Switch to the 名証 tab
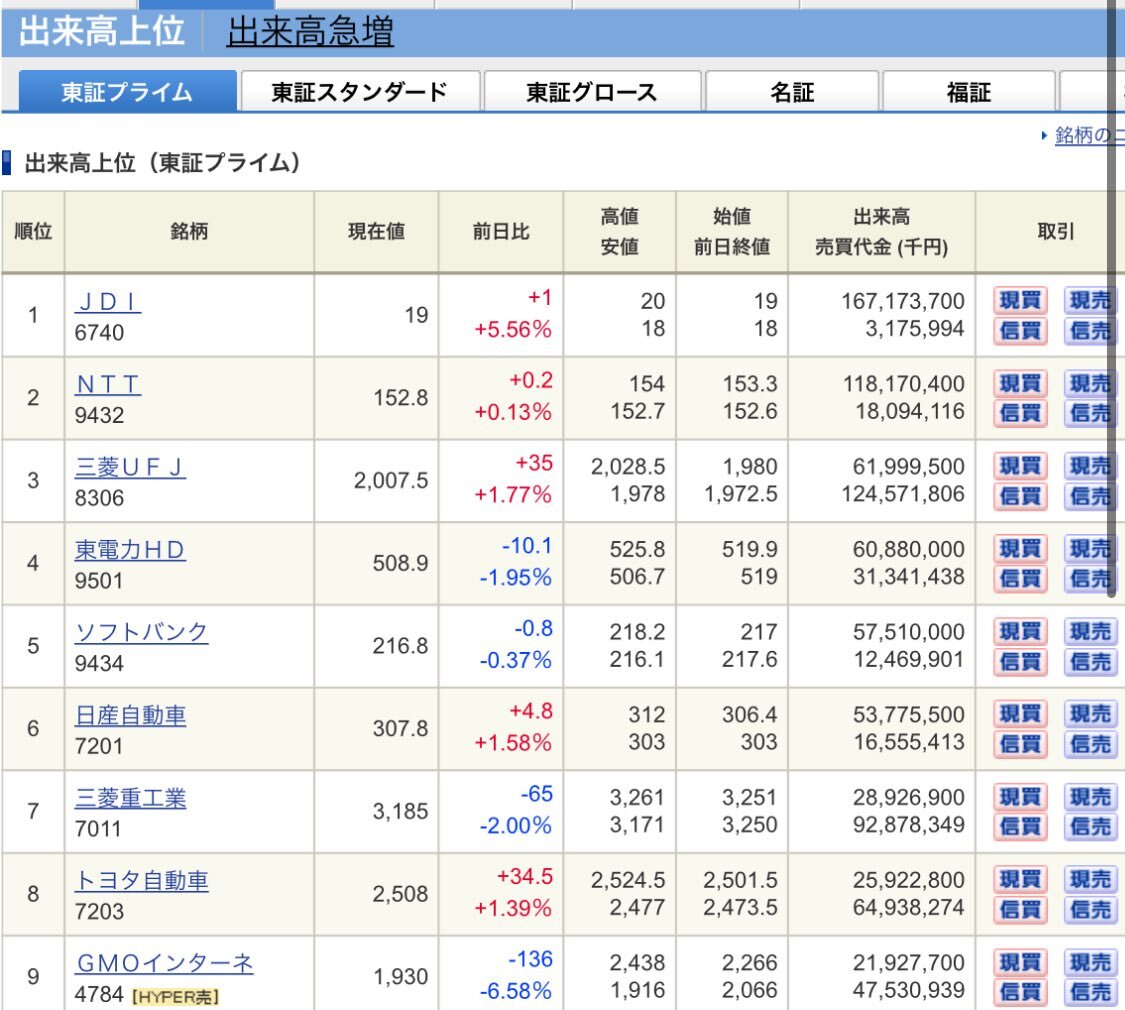 pyautogui.click(x=792, y=92)
